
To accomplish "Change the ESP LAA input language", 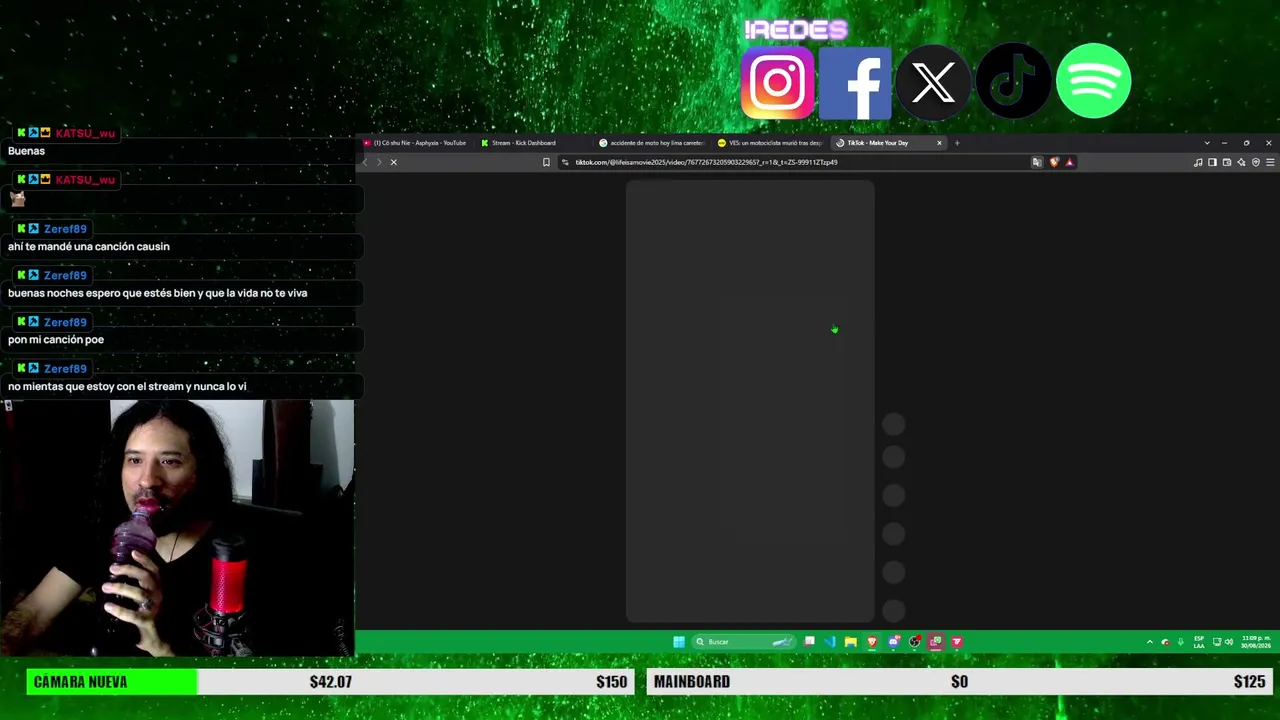I will click(1199, 642).
